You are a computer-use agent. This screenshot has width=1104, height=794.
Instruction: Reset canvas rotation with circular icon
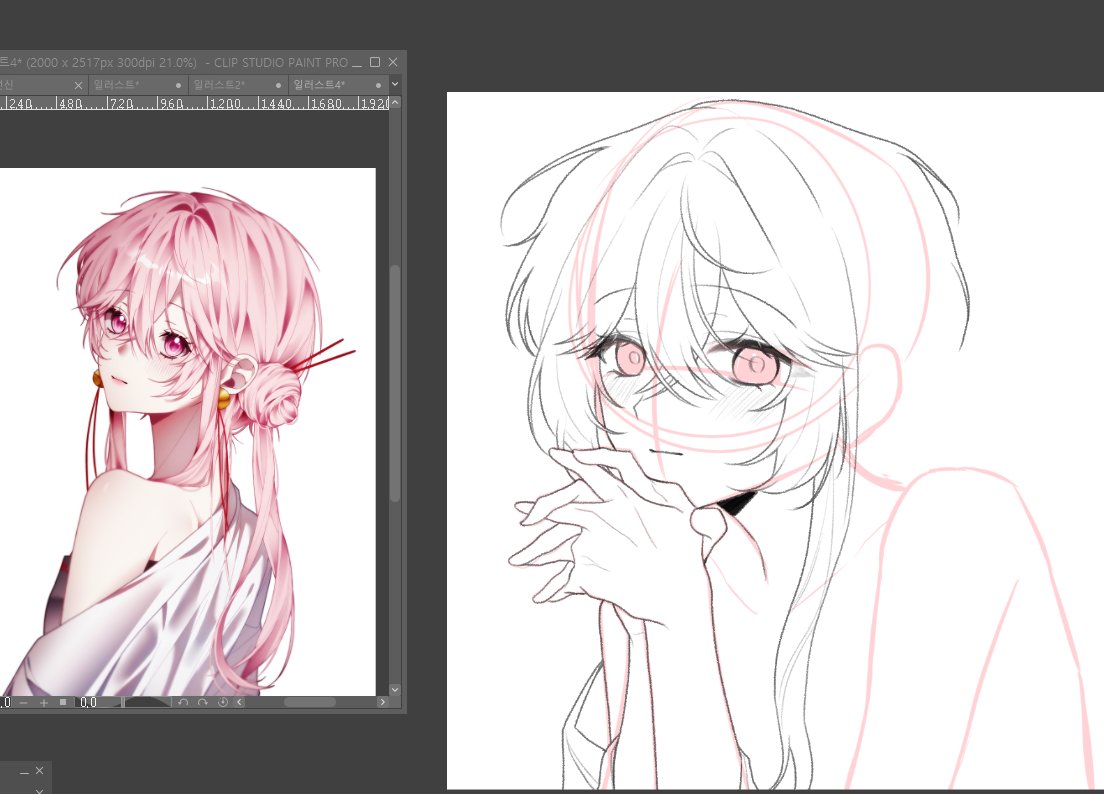(x=222, y=702)
